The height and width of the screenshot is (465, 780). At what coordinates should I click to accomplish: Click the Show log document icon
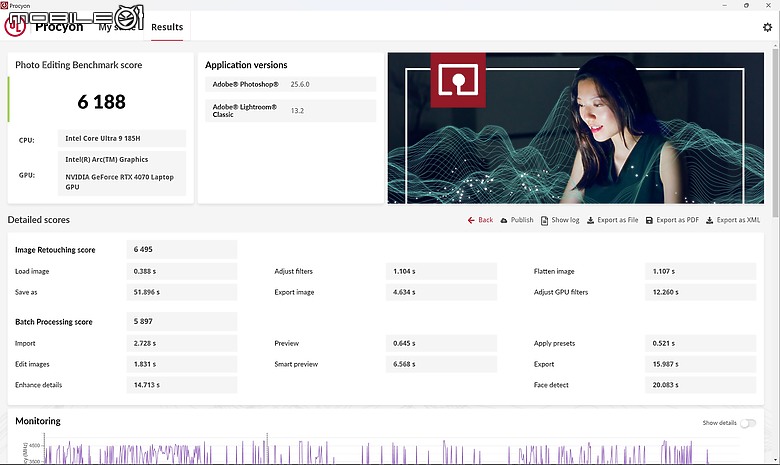point(544,220)
